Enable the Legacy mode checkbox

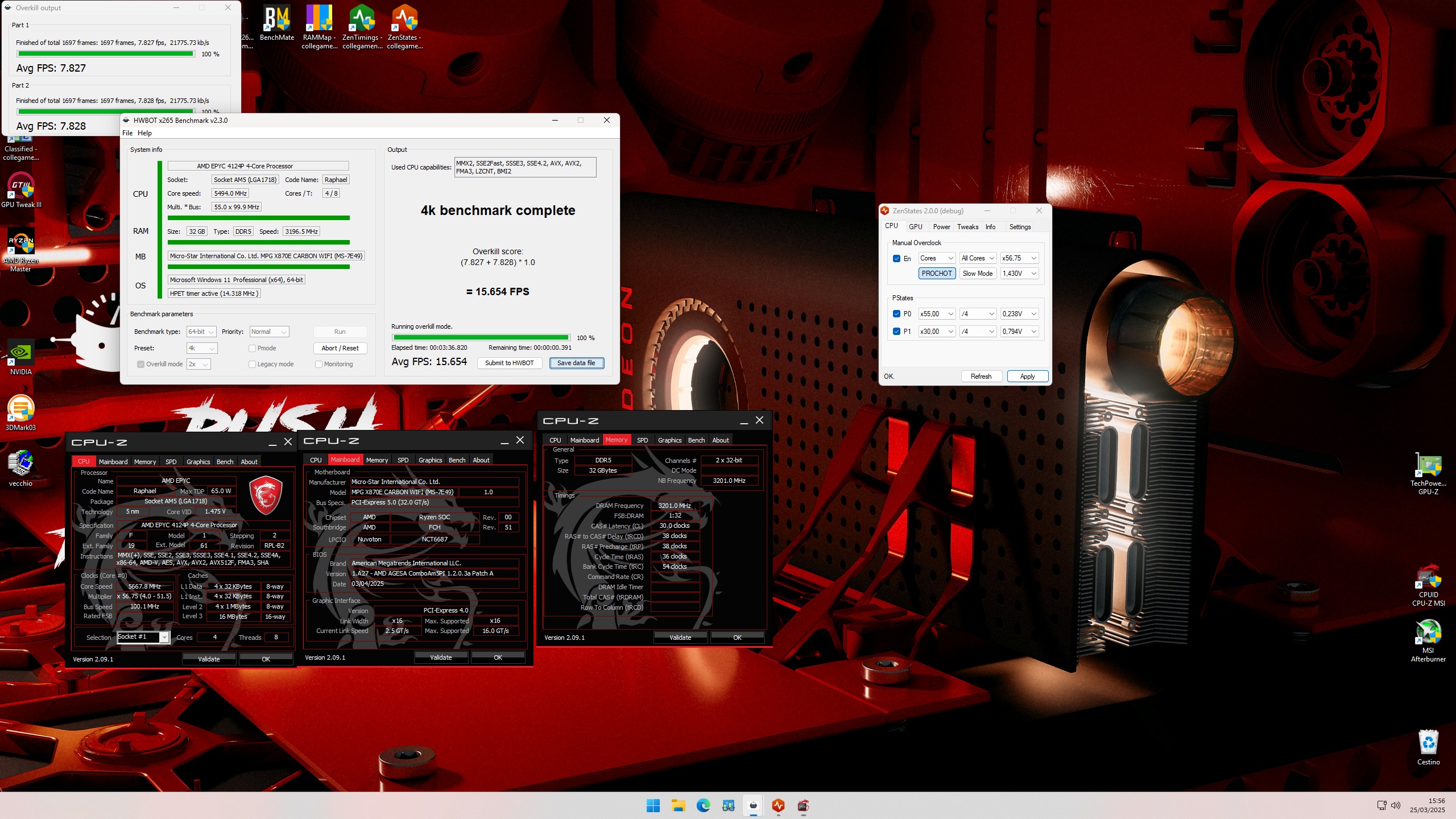point(252,364)
